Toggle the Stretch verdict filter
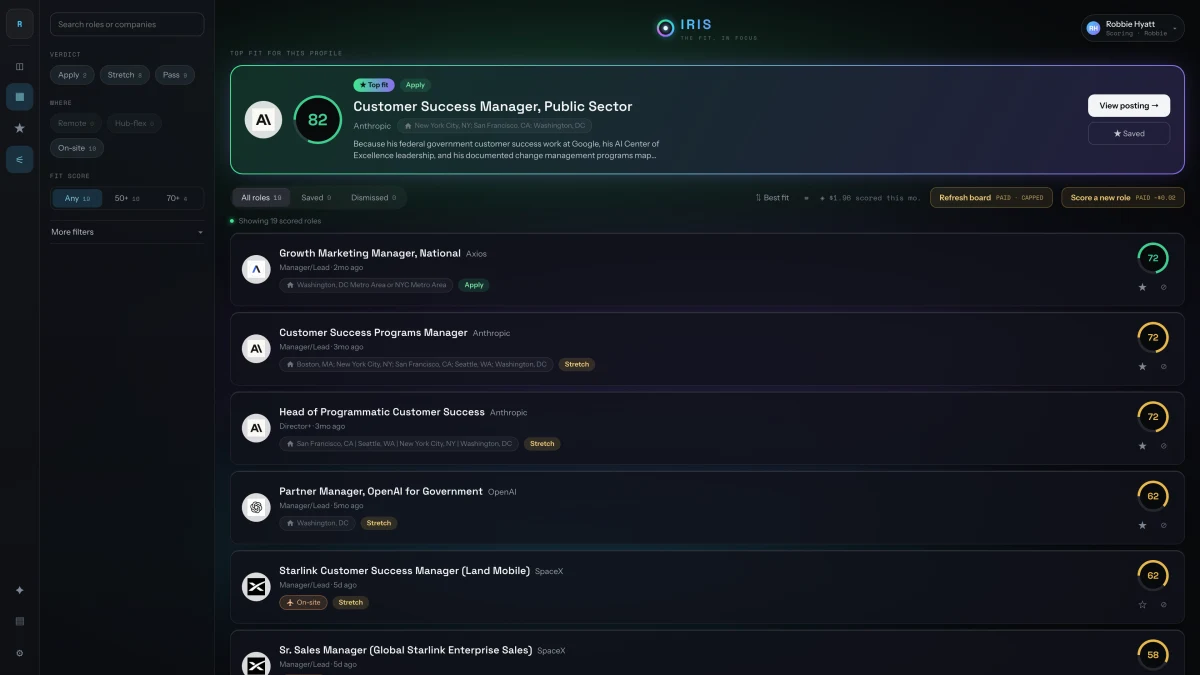1200x675 pixels. (125, 75)
